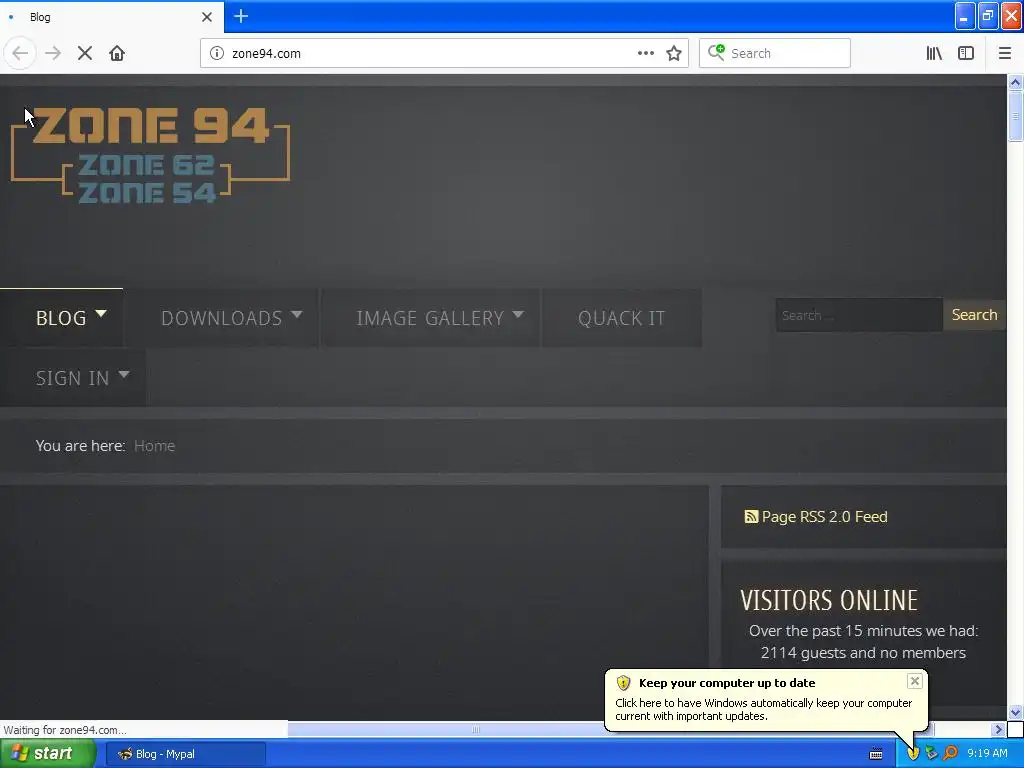This screenshot has width=1024, height=768.
Task: Click the Windows security shield tray icon
Action: point(913,753)
